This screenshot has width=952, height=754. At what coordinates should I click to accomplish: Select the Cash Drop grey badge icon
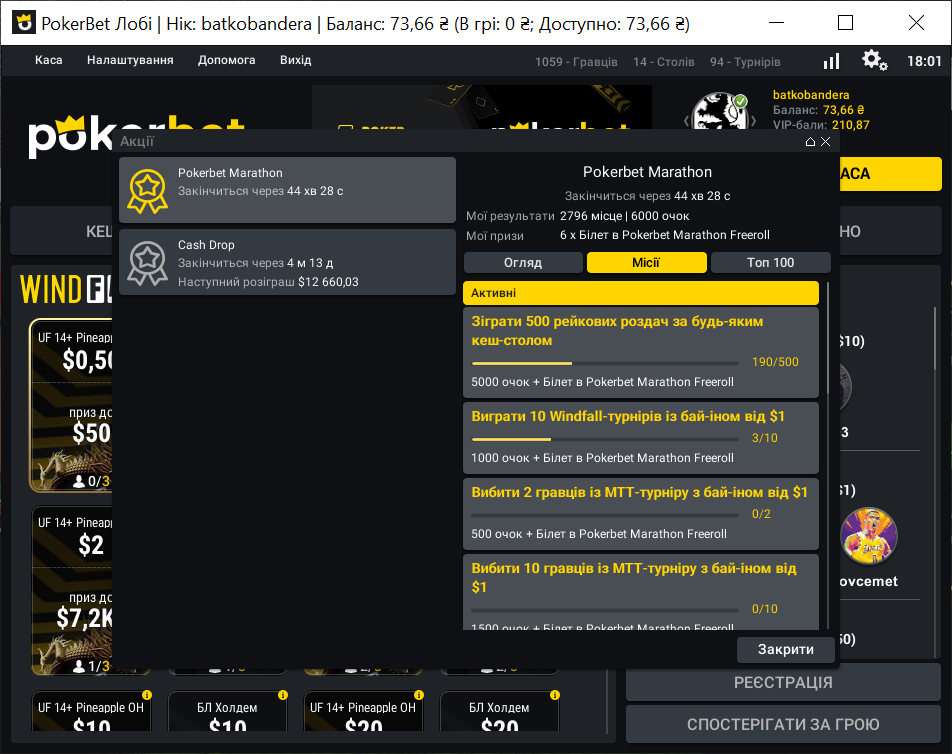click(x=147, y=263)
